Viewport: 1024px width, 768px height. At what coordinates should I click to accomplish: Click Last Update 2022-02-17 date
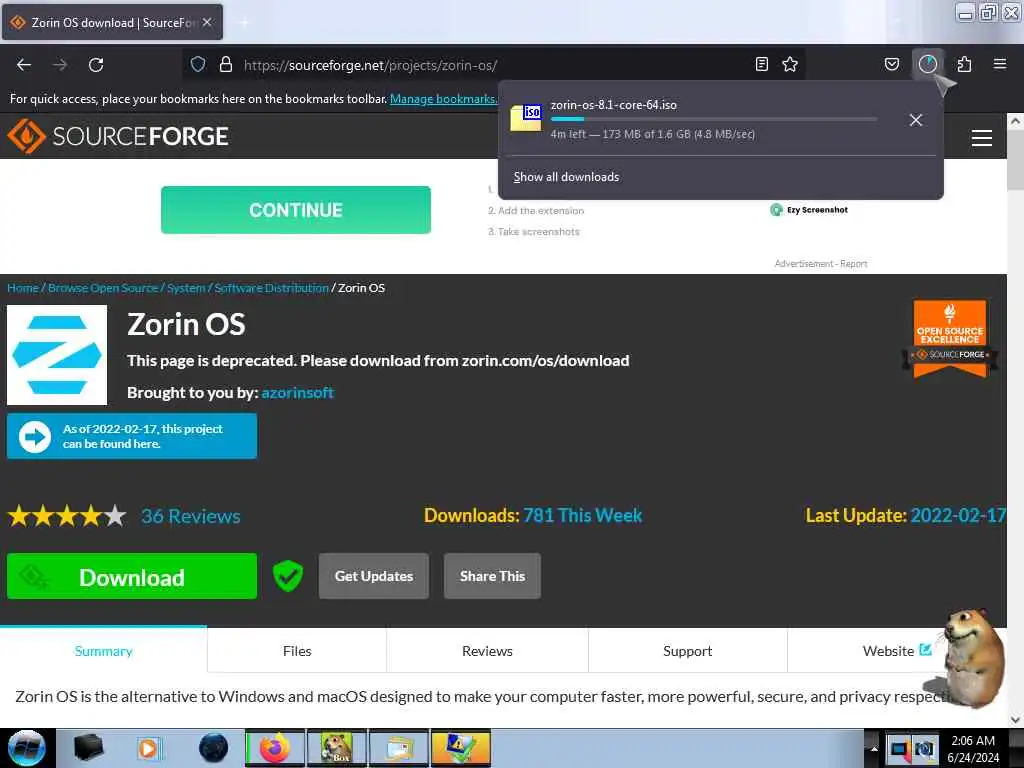click(x=958, y=515)
